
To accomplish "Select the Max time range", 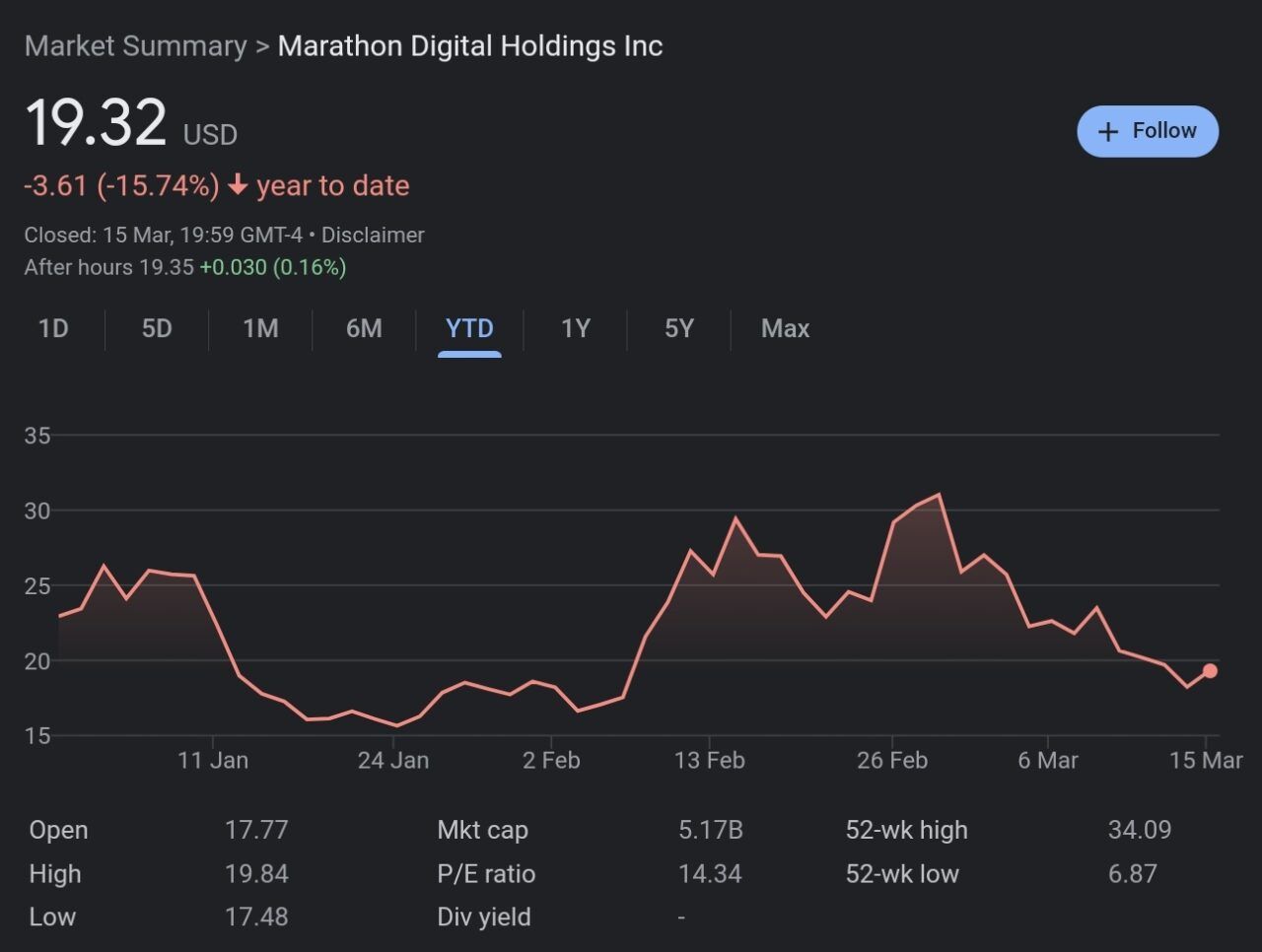I will [785, 328].
